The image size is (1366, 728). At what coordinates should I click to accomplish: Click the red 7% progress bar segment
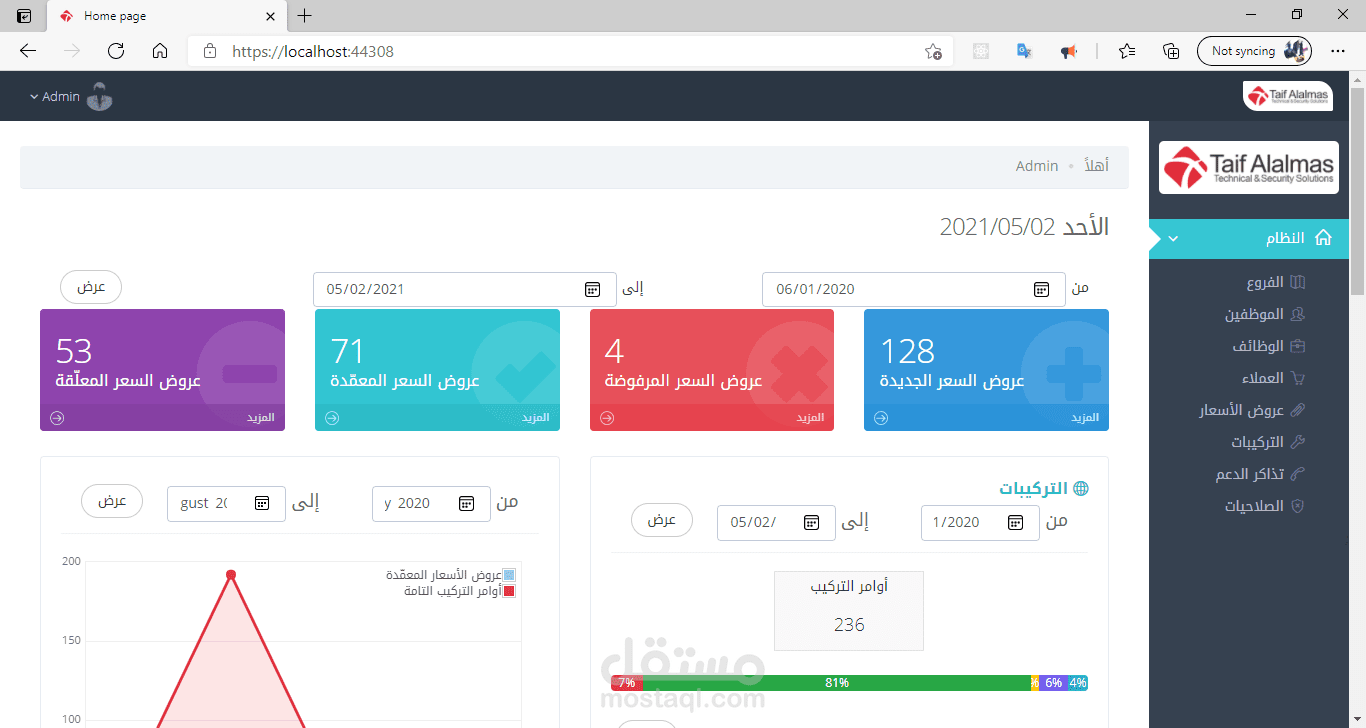(x=626, y=683)
